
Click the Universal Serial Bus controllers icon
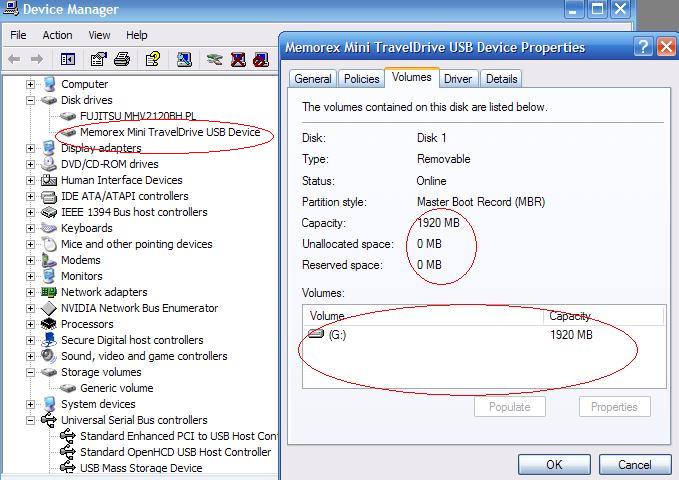[x=48, y=420]
